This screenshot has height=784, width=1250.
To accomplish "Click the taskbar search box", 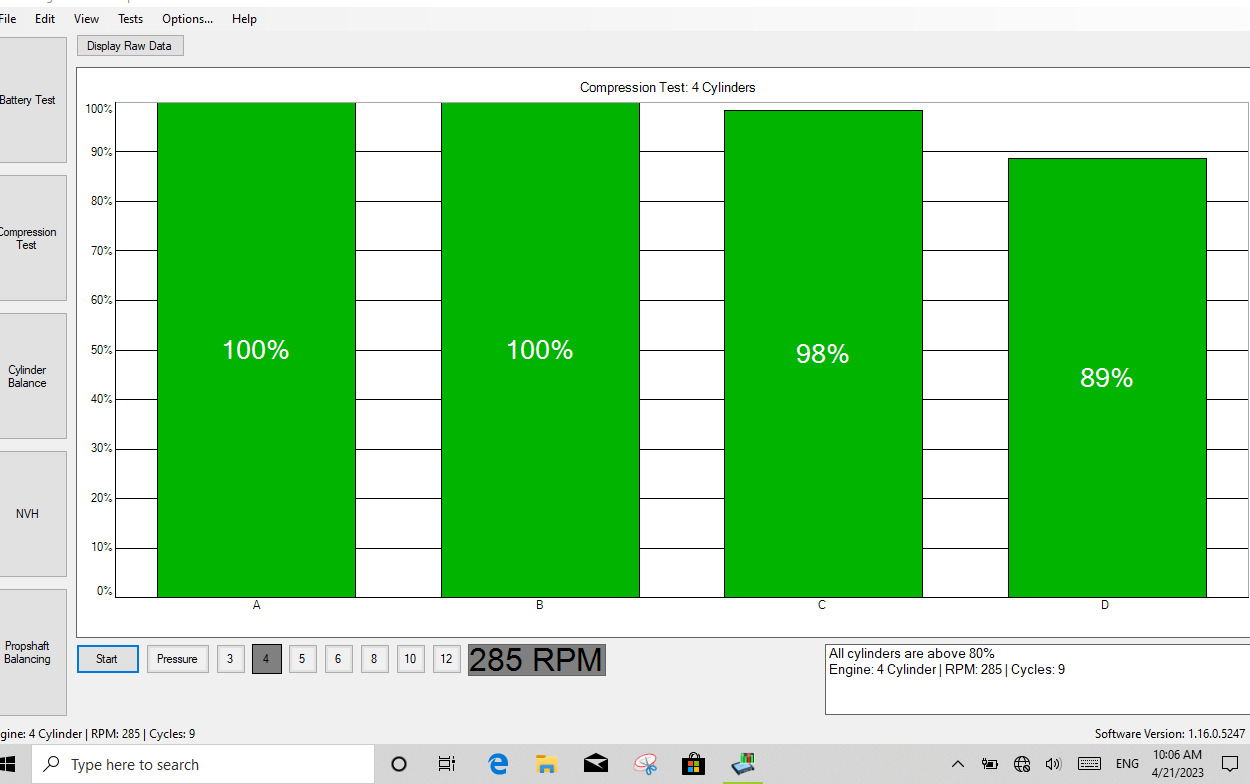I will pyautogui.click(x=203, y=765).
